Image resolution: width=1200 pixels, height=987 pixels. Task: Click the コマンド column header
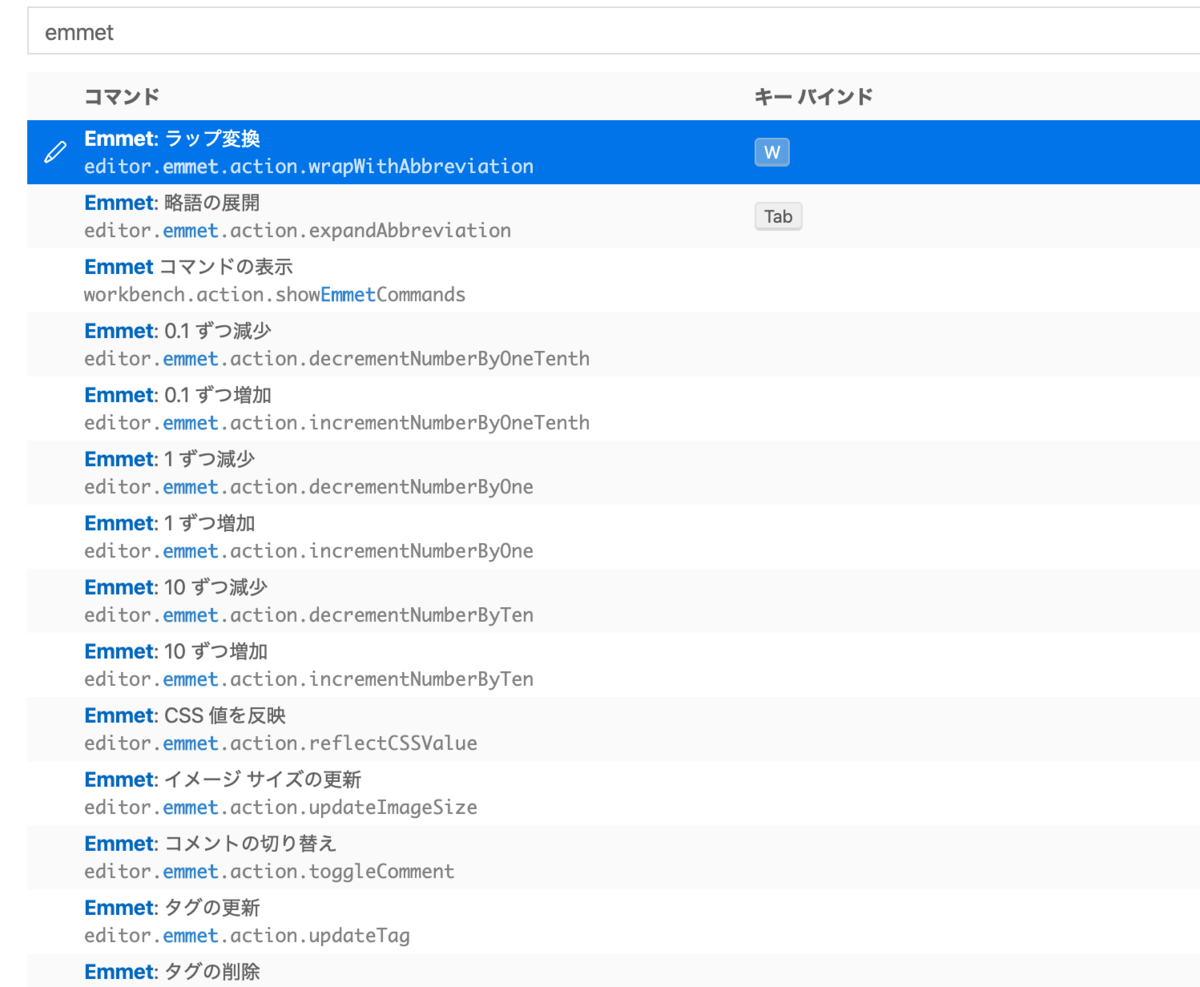[122, 96]
